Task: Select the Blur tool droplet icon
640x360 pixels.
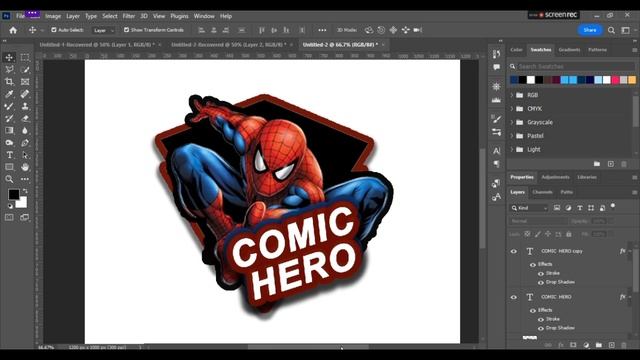Action: [x=25, y=131]
